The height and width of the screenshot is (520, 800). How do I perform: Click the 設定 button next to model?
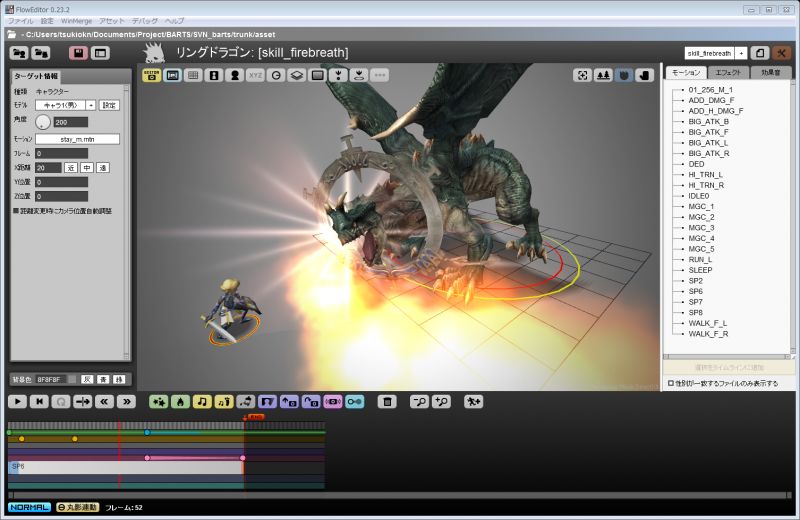coord(109,105)
